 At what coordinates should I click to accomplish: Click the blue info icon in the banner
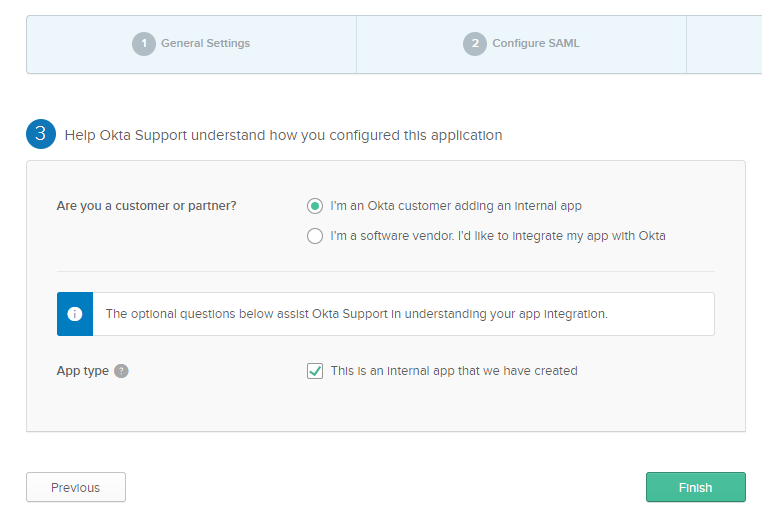75,314
